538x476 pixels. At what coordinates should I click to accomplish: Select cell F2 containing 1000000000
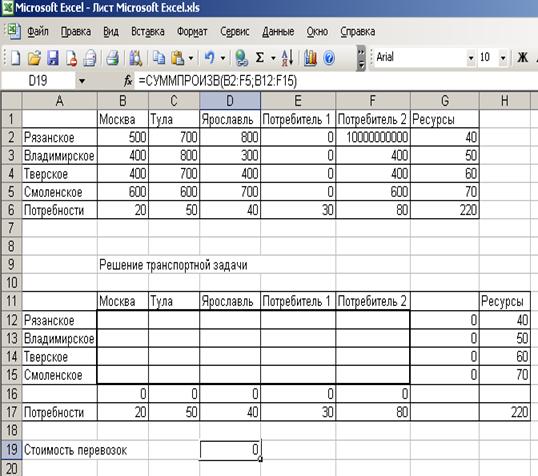click(373, 137)
